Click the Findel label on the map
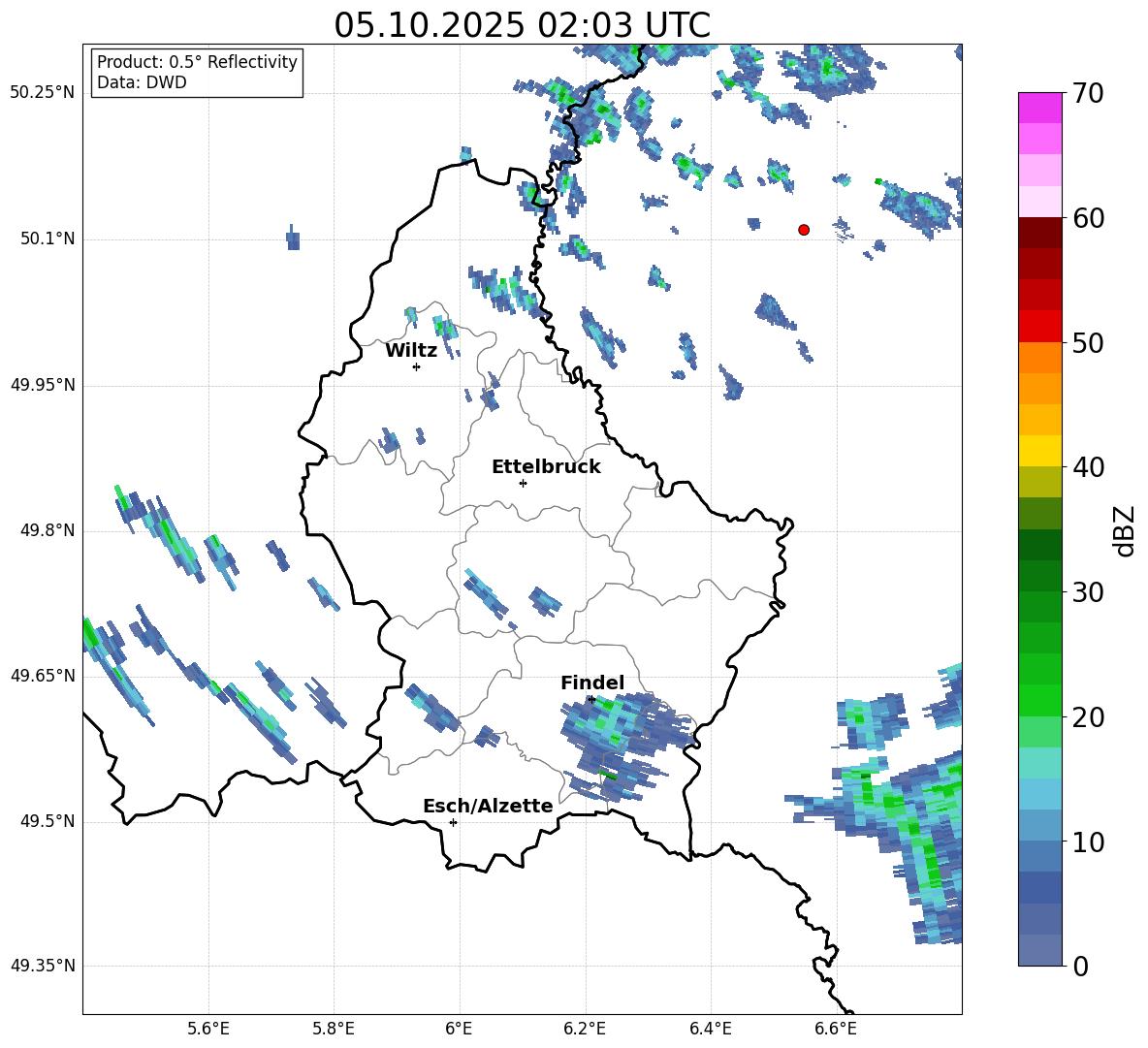Viewport: 1148px width, 1048px height. click(592, 683)
